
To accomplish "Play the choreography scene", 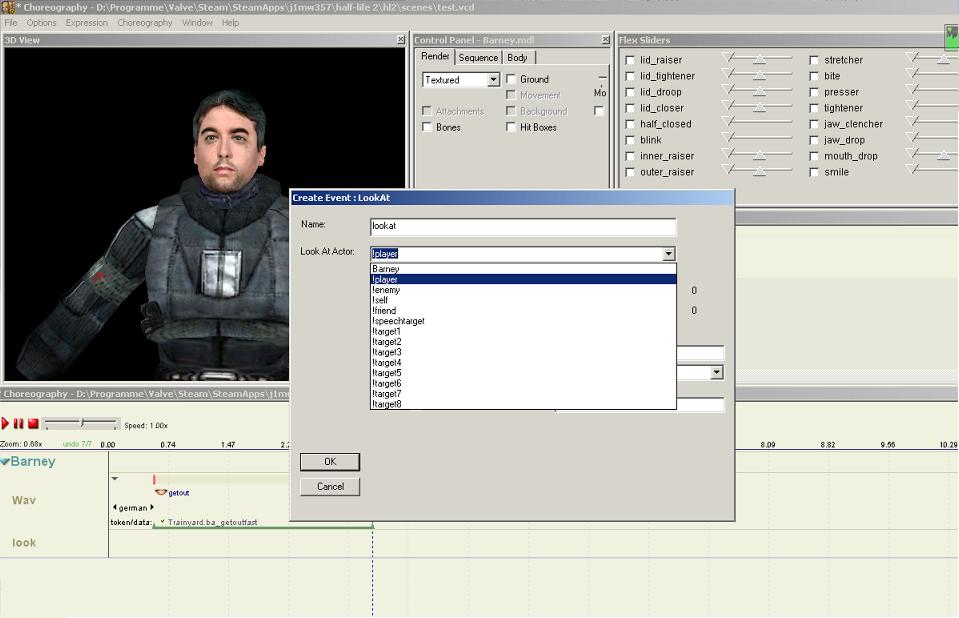I will (x=6, y=423).
